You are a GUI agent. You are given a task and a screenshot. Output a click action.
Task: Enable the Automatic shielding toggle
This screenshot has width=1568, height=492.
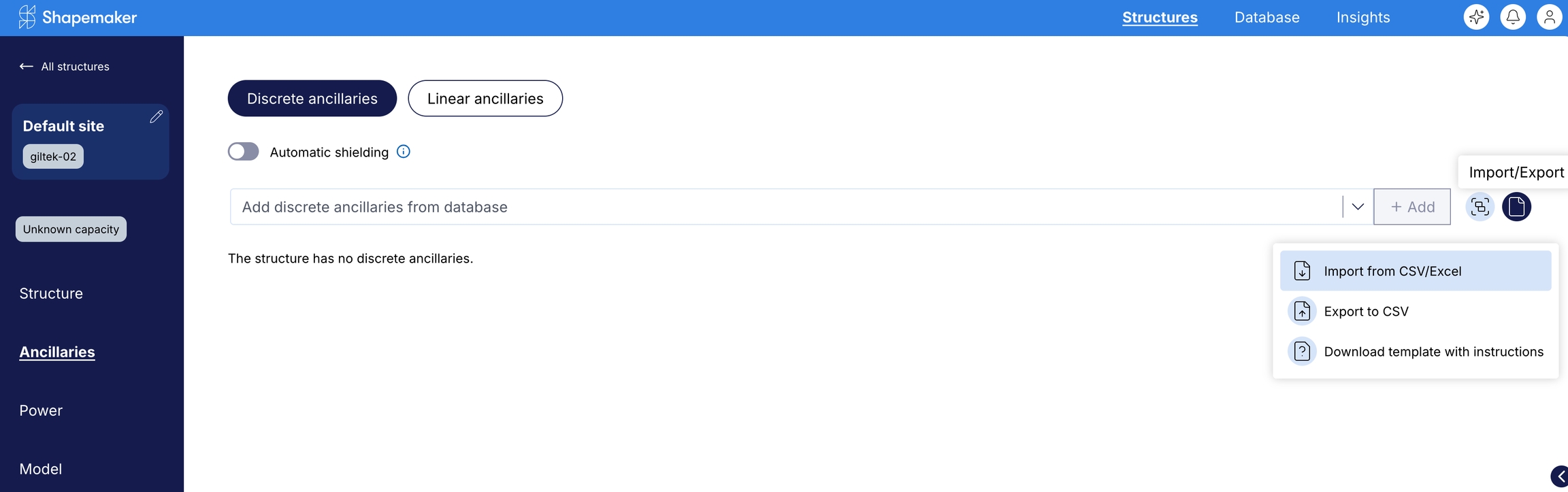coord(243,152)
